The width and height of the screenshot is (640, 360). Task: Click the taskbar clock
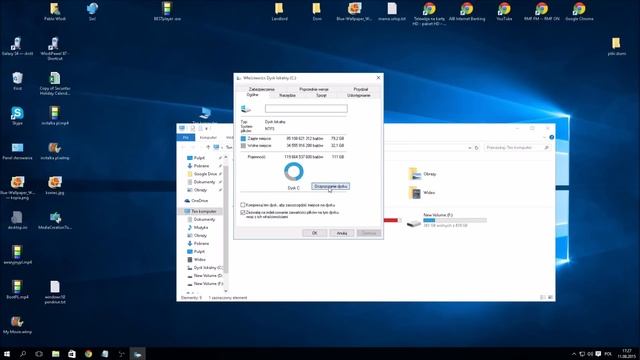627,353
